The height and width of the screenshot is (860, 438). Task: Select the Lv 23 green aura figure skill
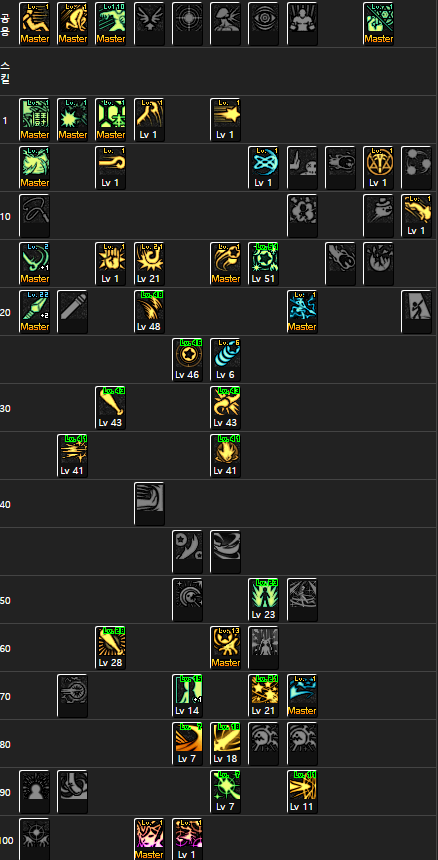(x=263, y=599)
